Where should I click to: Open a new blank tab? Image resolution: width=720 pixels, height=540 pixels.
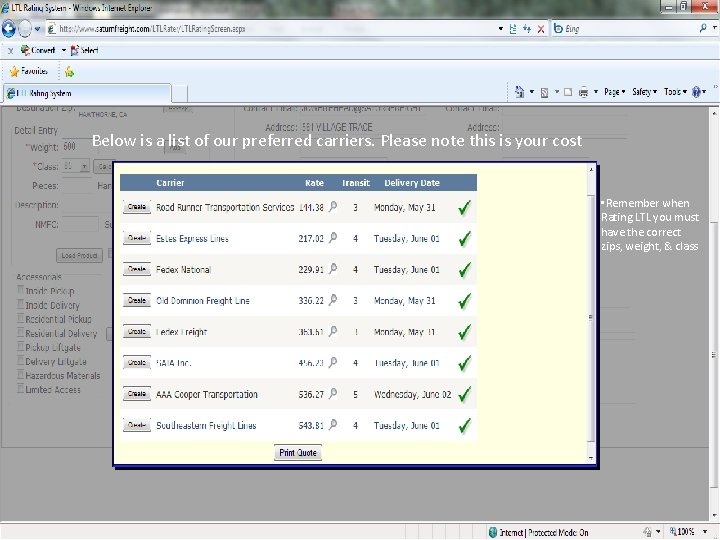pos(180,94)
